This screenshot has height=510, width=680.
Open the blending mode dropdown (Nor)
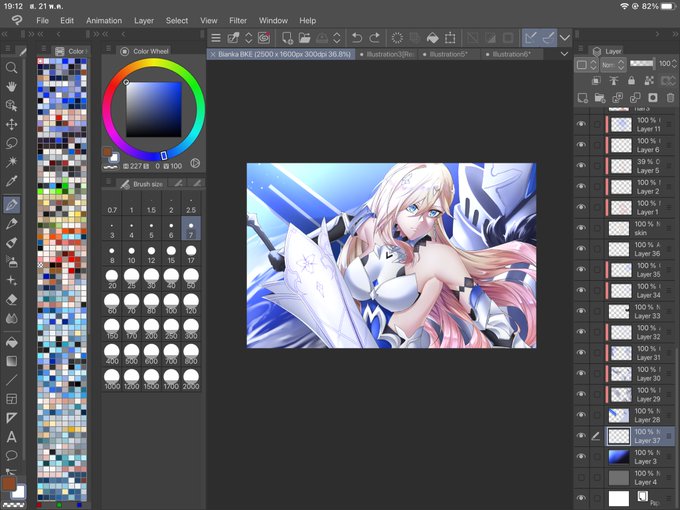coord(613,65)
